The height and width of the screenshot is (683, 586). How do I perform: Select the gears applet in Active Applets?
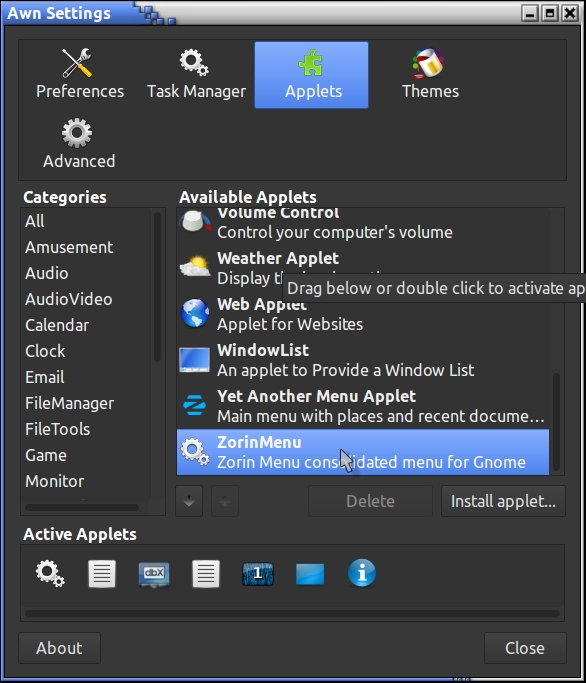tap(50, 574)
